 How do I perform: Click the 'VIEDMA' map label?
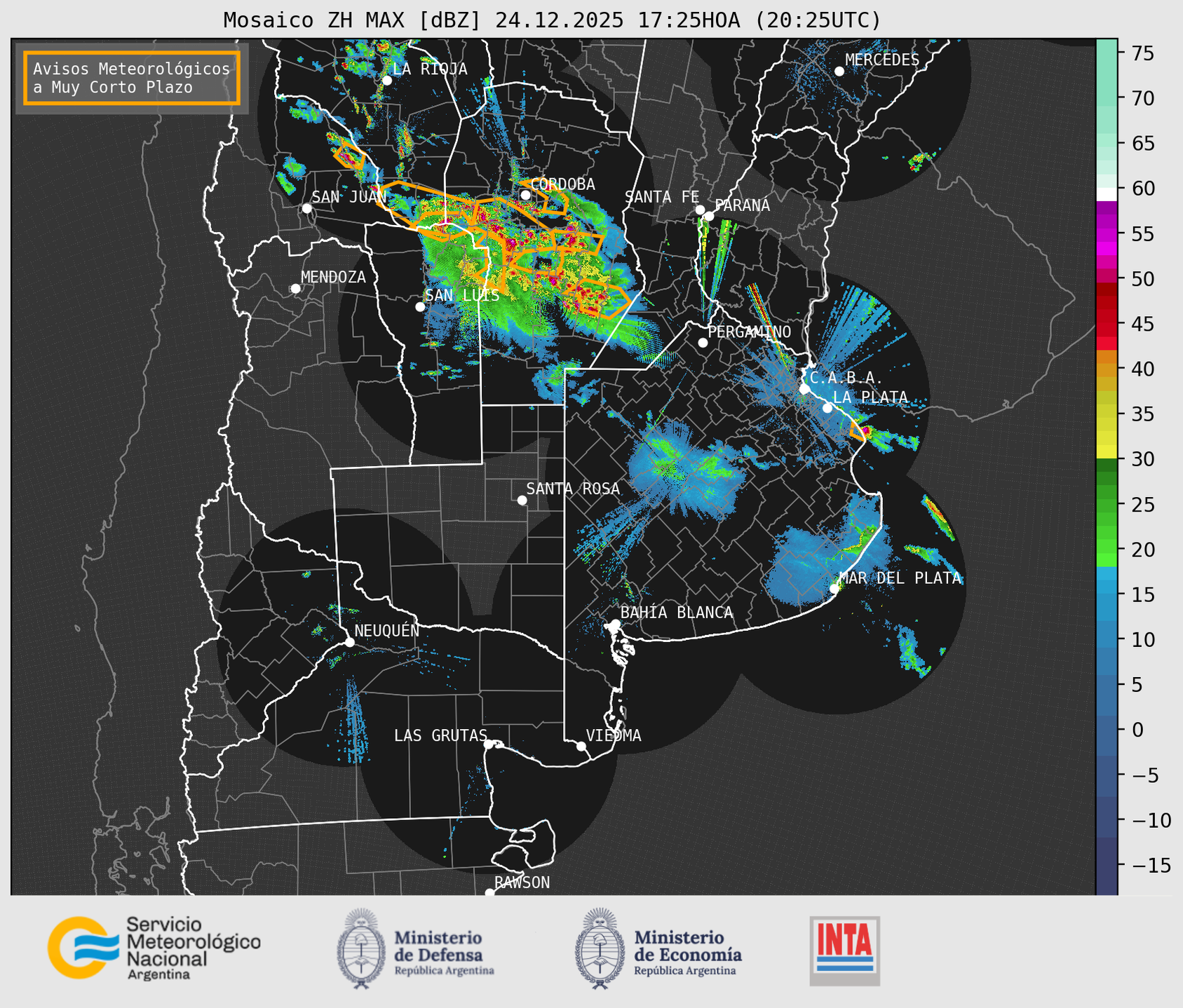coord(614,735)
